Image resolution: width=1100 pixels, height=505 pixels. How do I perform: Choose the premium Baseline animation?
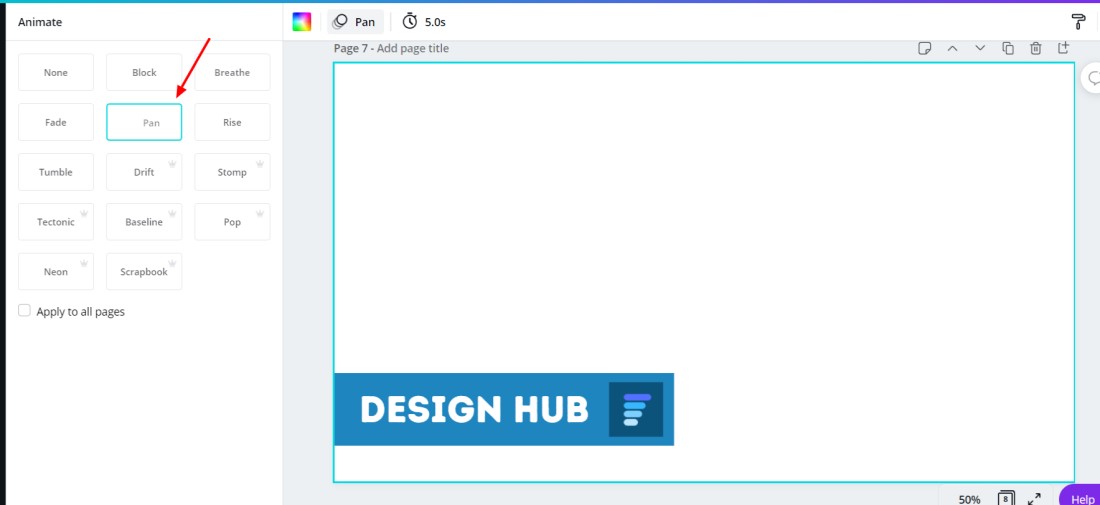click(144, 222)
